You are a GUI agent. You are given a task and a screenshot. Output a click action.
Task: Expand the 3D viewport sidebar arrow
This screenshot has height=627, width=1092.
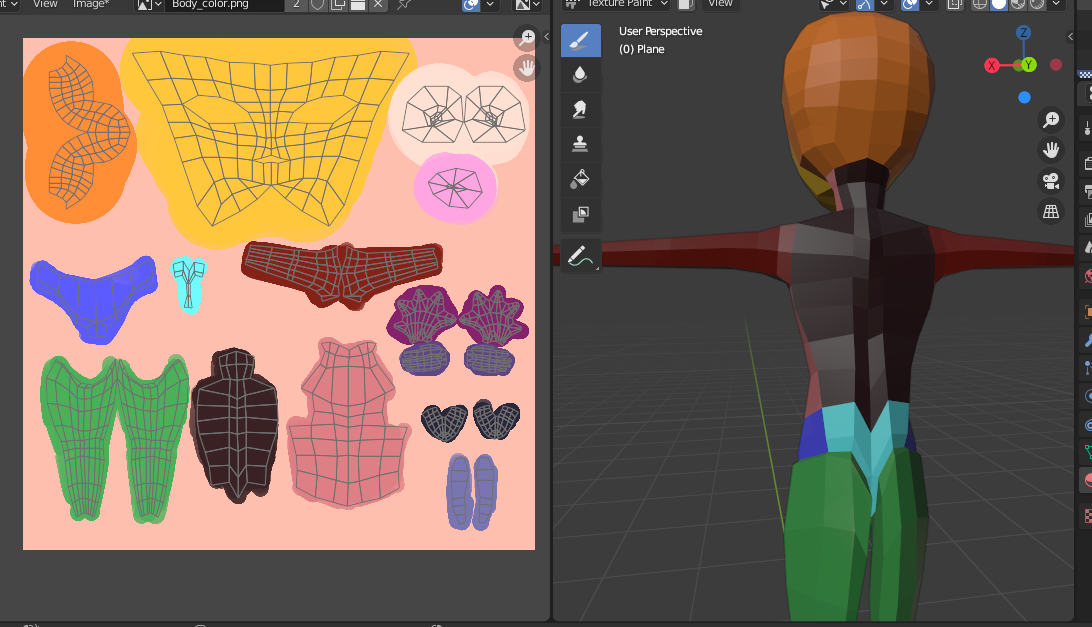1070,36
